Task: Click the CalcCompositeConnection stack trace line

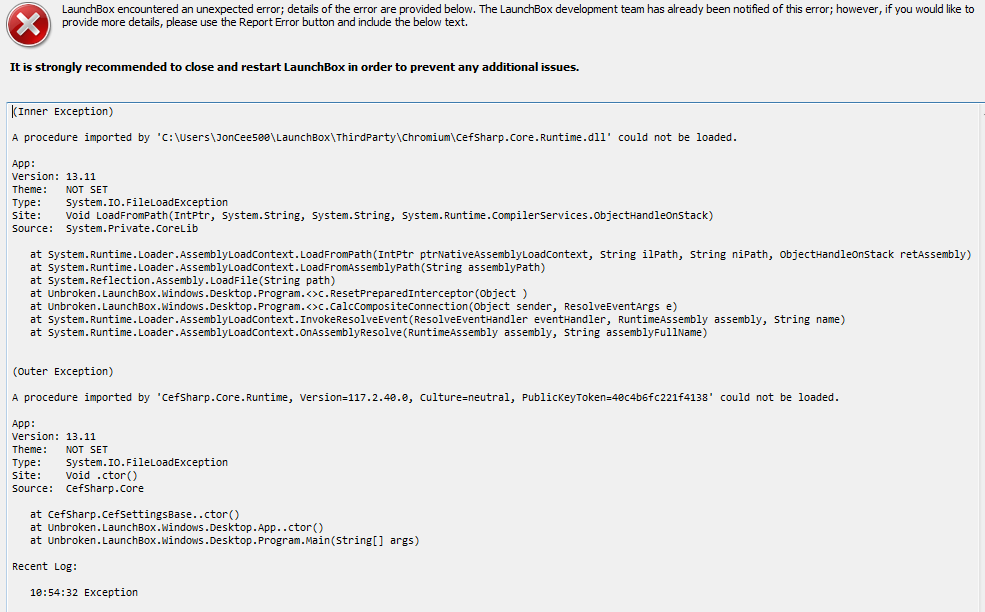Action: click(354, 307)
